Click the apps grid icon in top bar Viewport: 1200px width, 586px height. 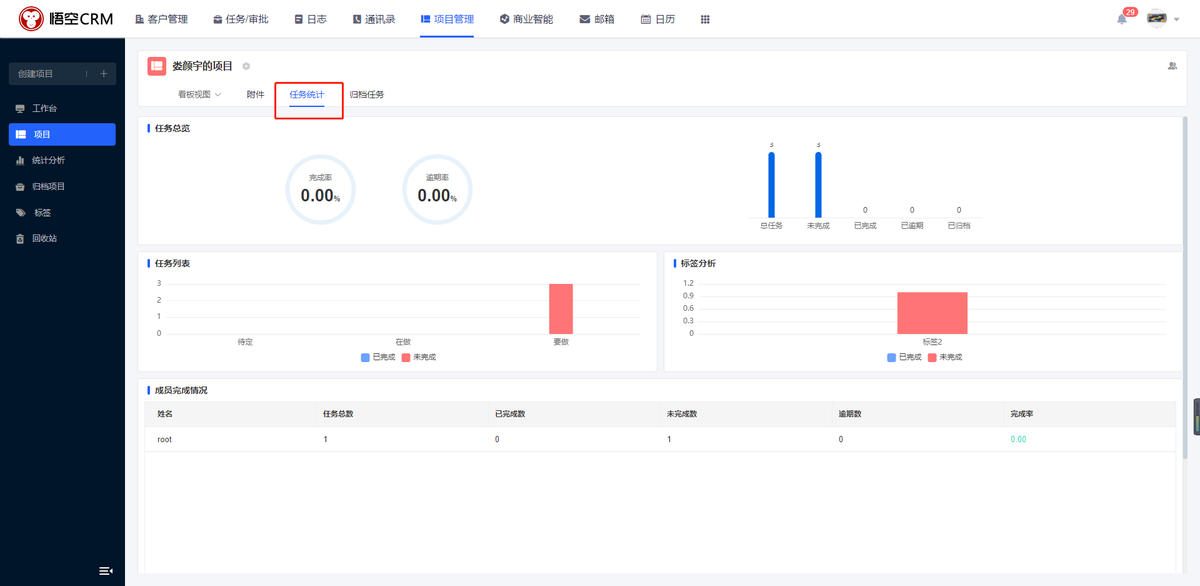tap(705, 18)
